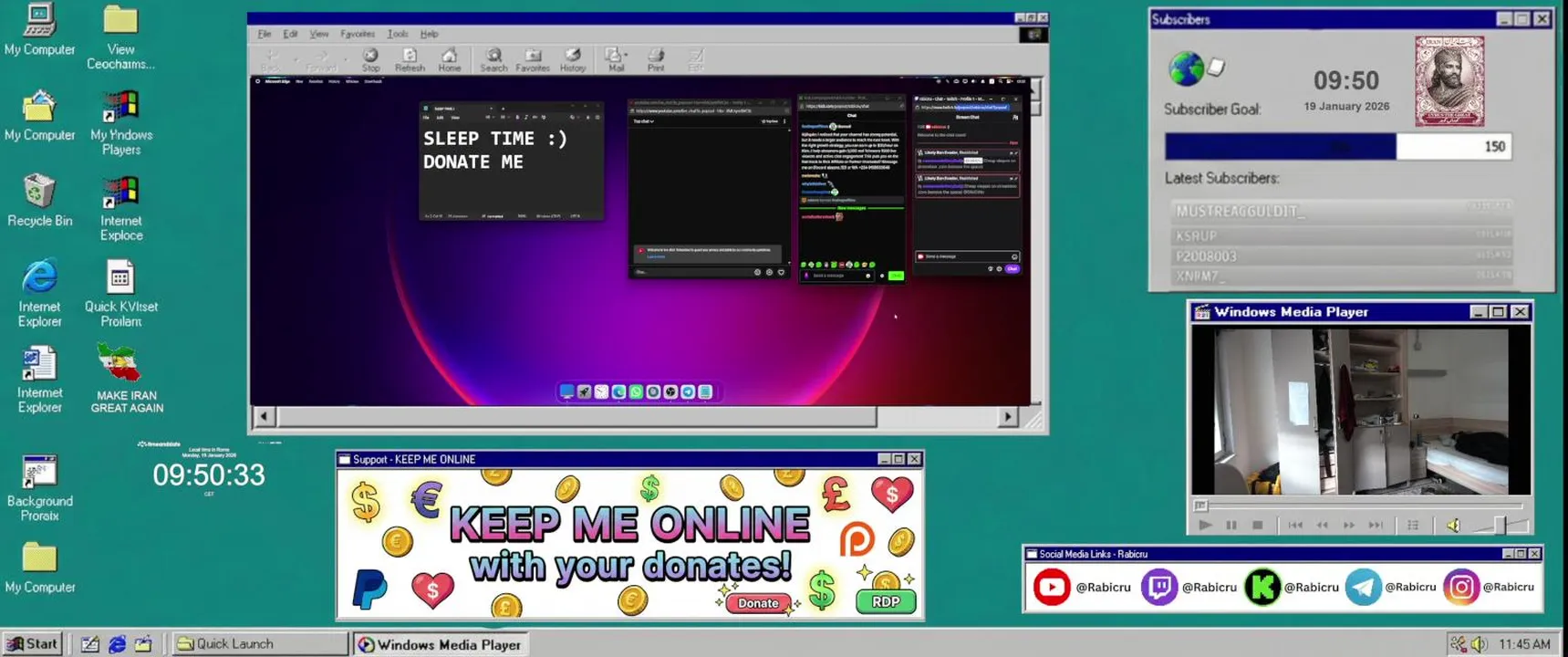This screenshot has height=657, width=1568.
Task: Click the Print toolbar icon
Action: click(656, 60)
